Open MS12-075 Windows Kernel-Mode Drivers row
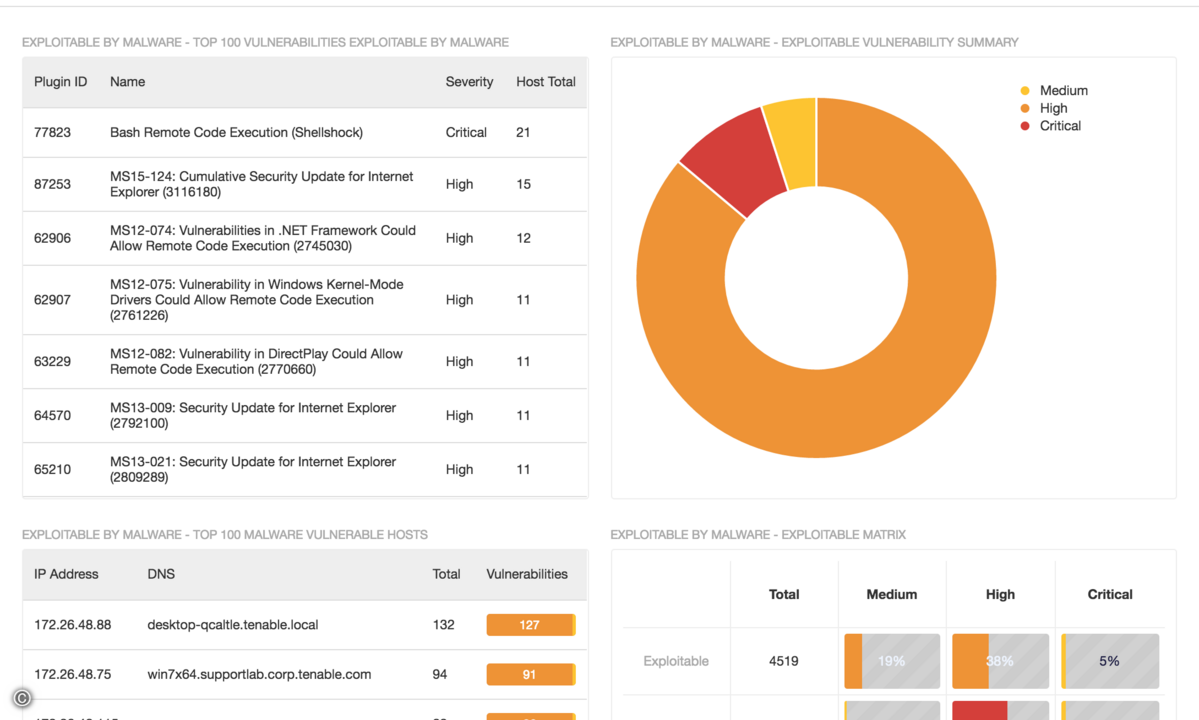 click(x=305, y=300)
